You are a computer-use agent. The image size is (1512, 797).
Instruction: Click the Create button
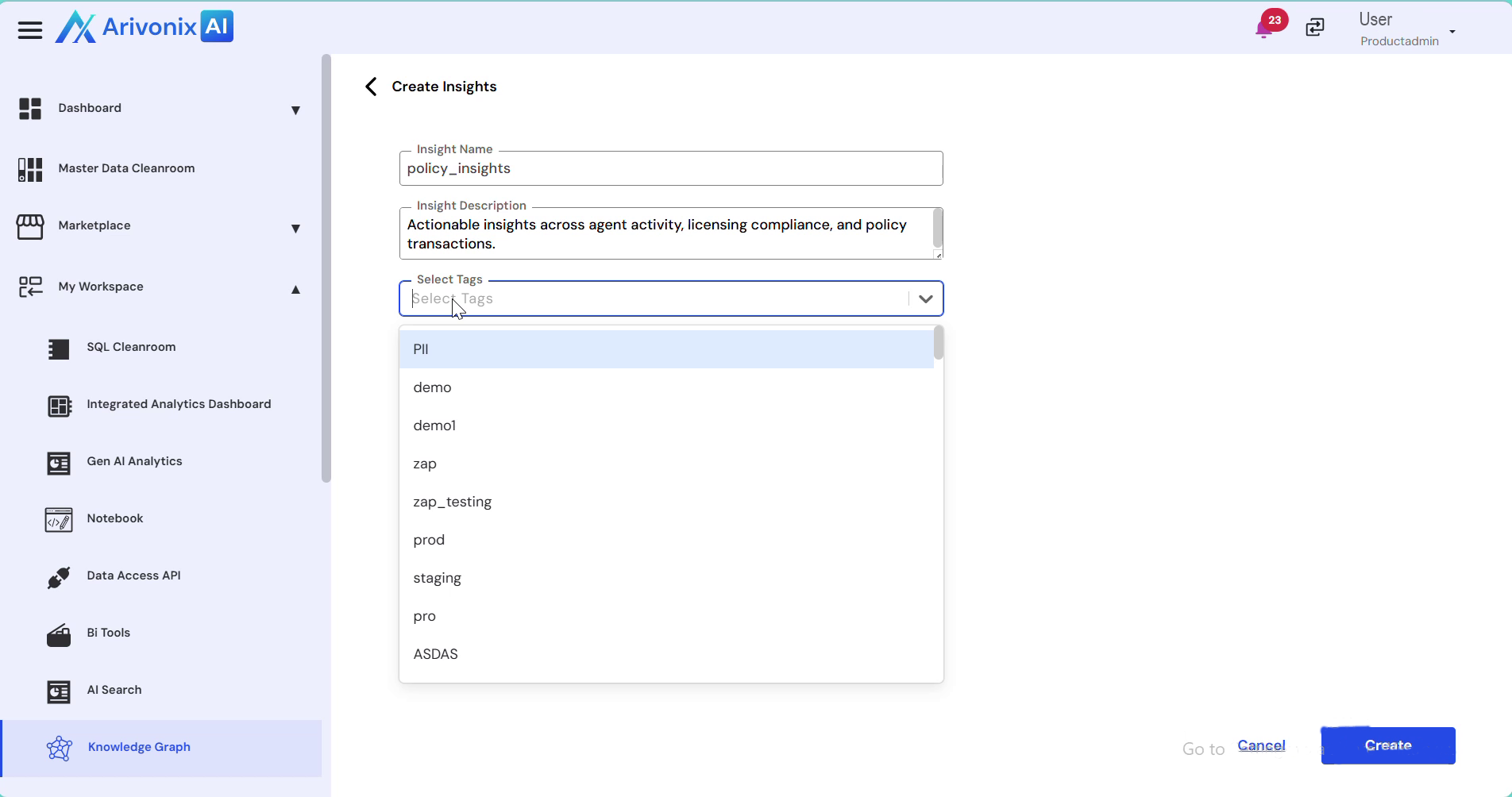[x=1387, y=745]
